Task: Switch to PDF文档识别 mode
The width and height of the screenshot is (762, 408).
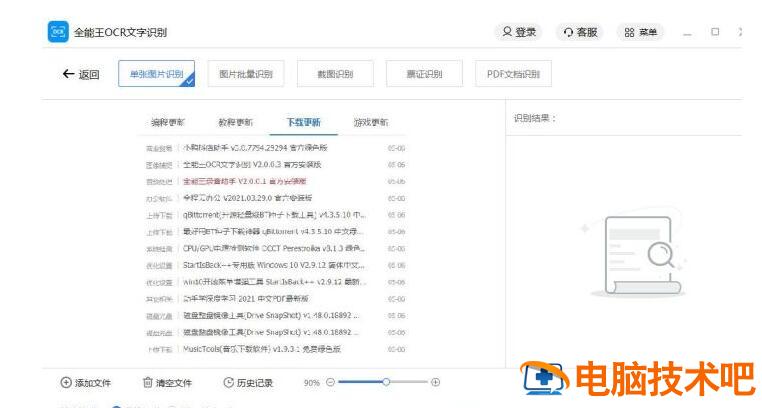Action: point(513,74)
